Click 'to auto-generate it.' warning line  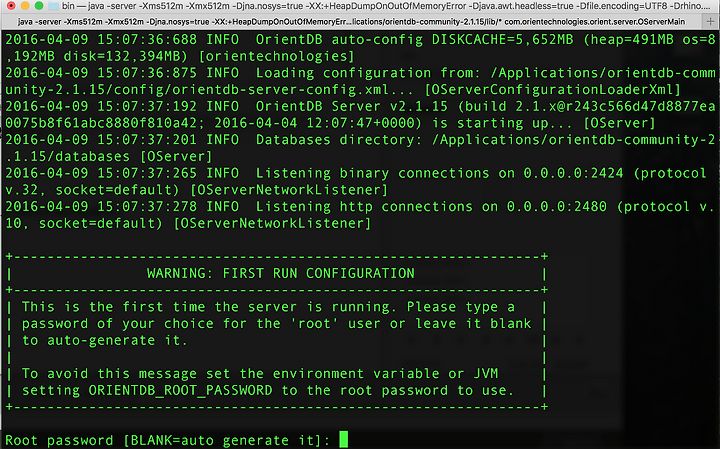pos(105,341)
